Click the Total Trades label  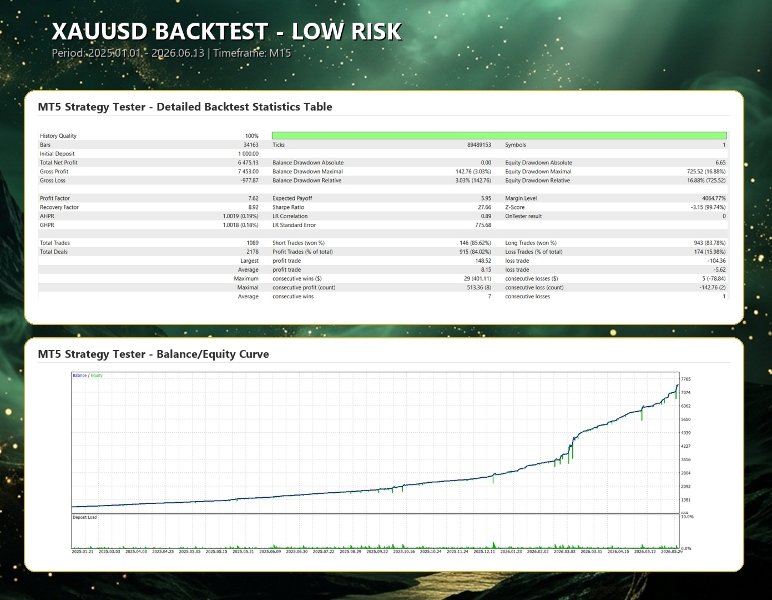(x=55, y=243)
